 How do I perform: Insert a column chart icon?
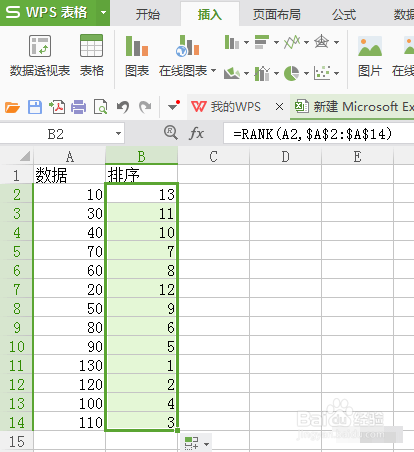[232, 42]
